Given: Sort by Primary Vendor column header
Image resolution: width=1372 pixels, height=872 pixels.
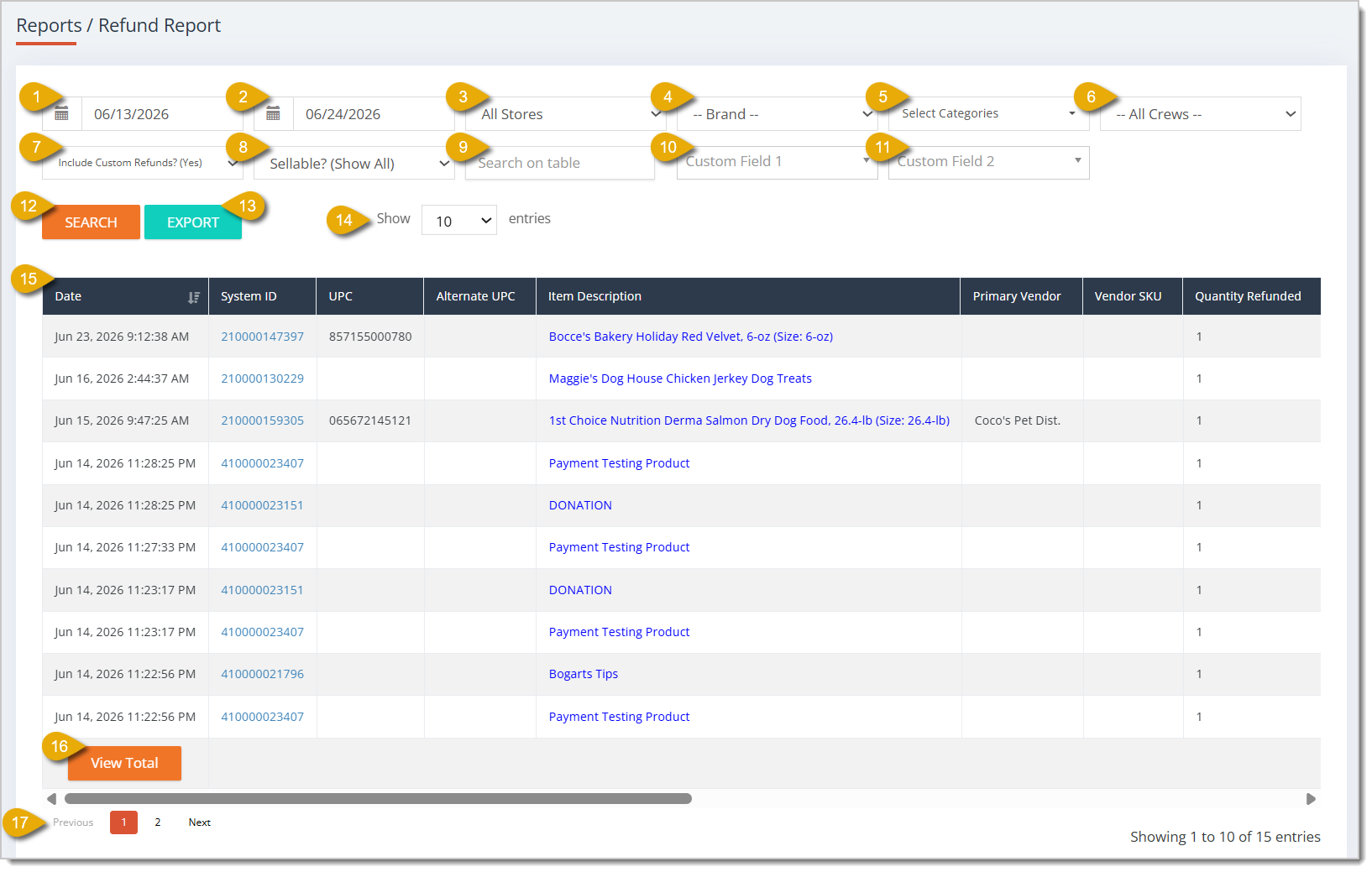Looking at the screenshot, I should tap(1022, 296).
